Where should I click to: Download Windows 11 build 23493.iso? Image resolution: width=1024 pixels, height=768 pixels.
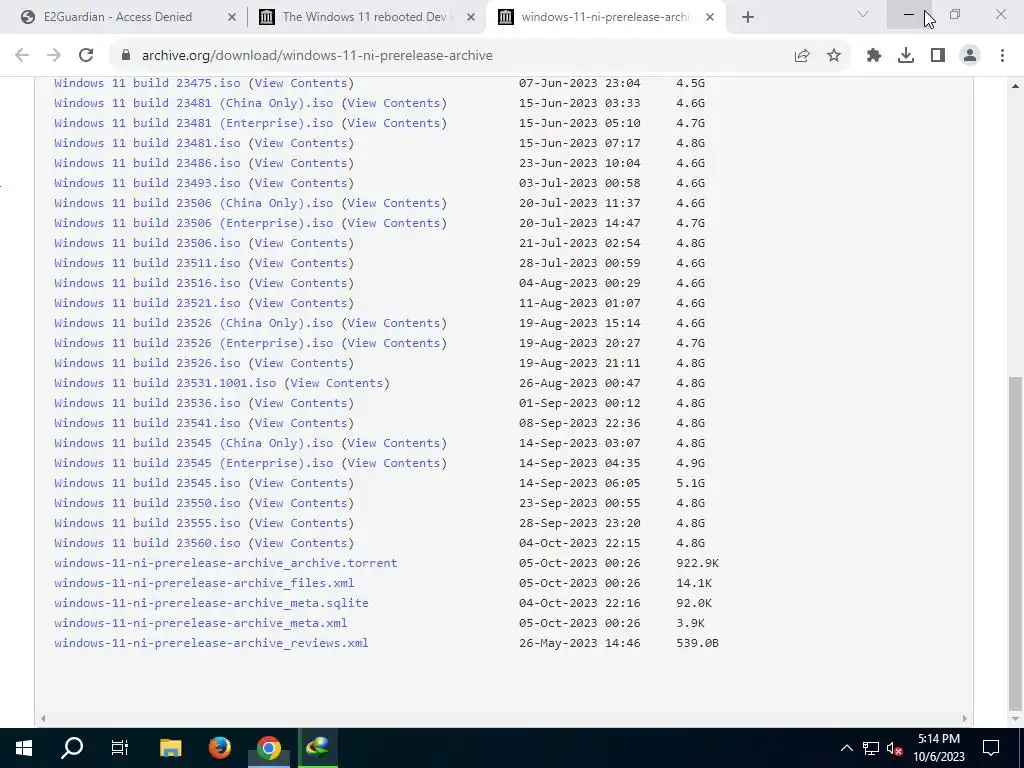(x=147, y=183)
